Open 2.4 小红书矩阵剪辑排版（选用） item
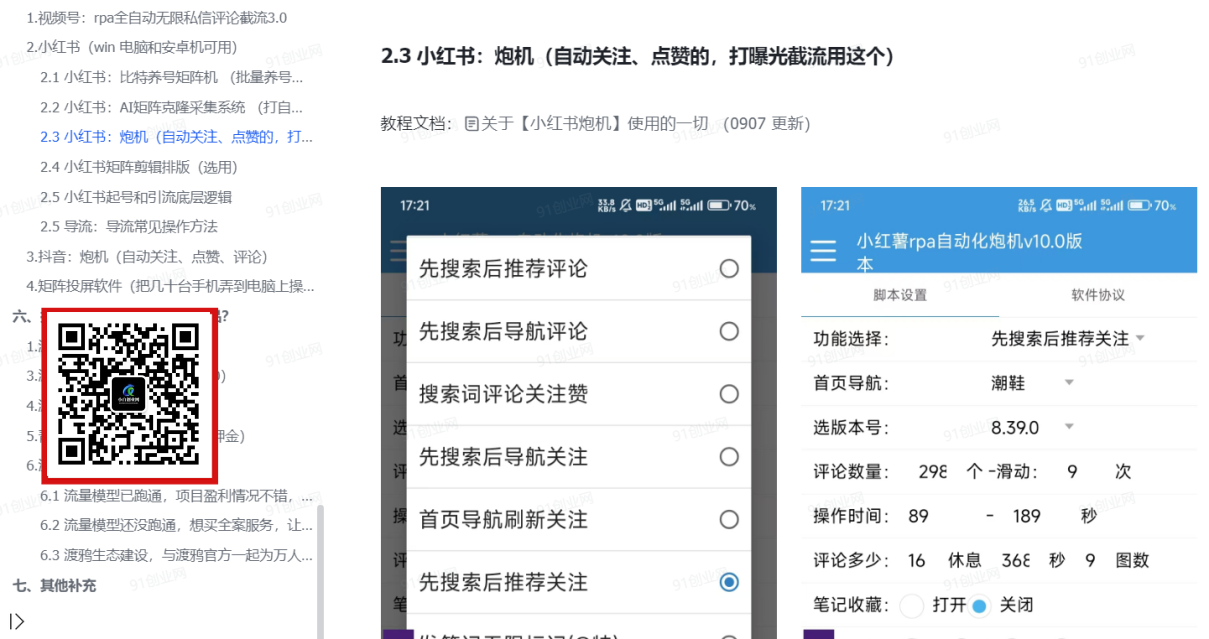This screenshot has height=639, width=1209. pos(139,167)
